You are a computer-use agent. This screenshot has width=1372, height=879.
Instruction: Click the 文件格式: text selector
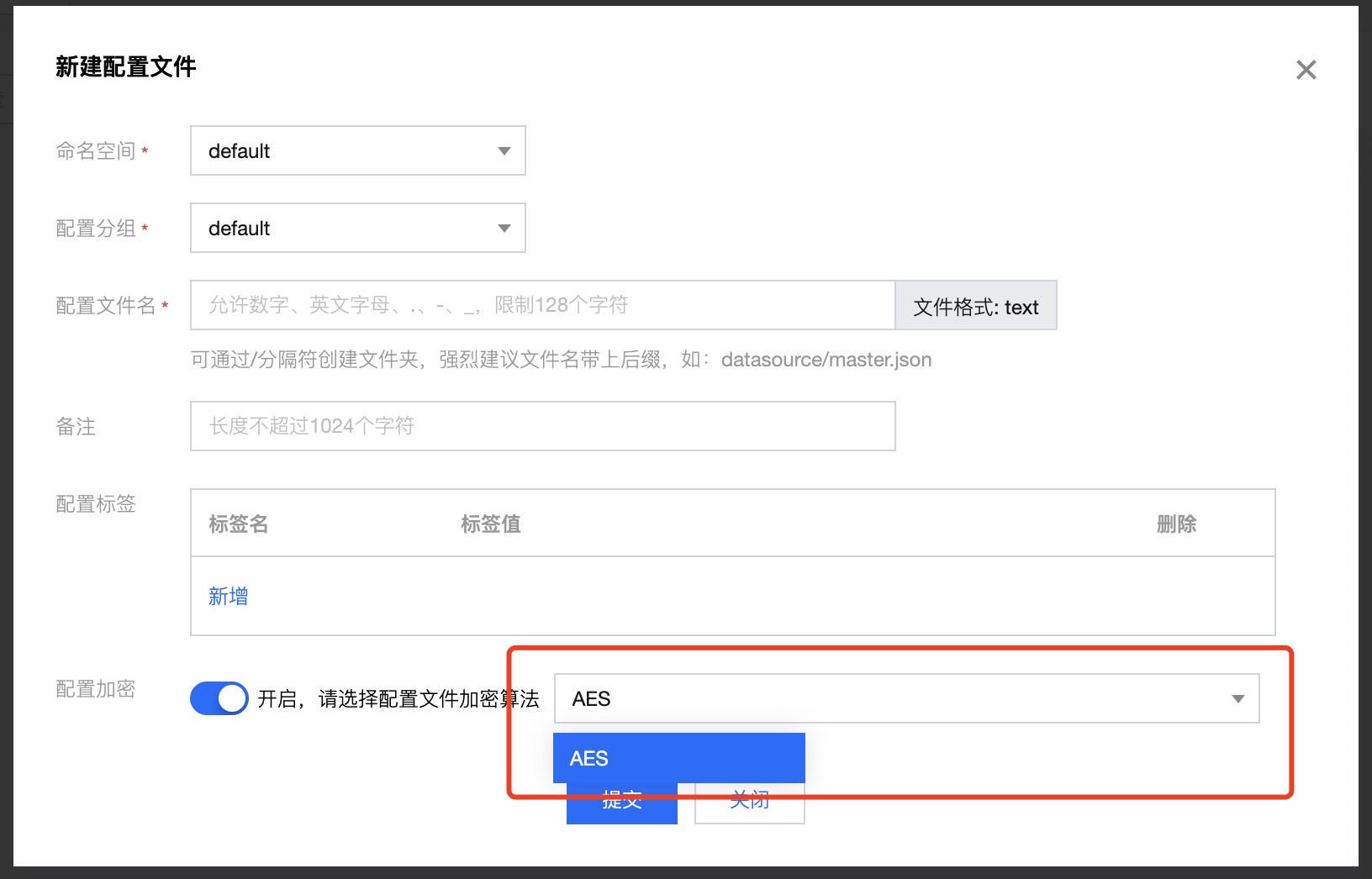coord(975,307)
